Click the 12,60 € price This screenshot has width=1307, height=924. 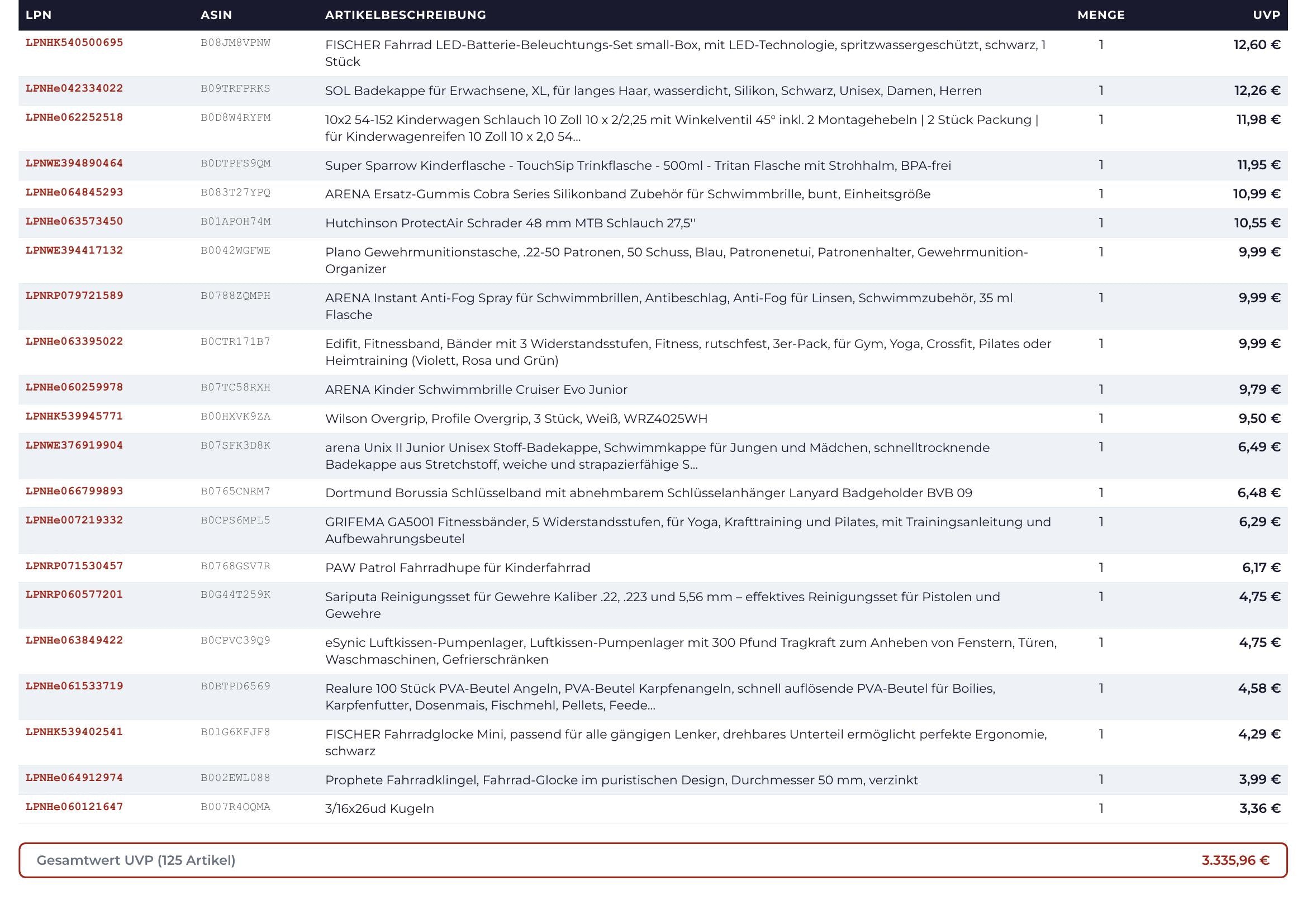click(1257, 45)
